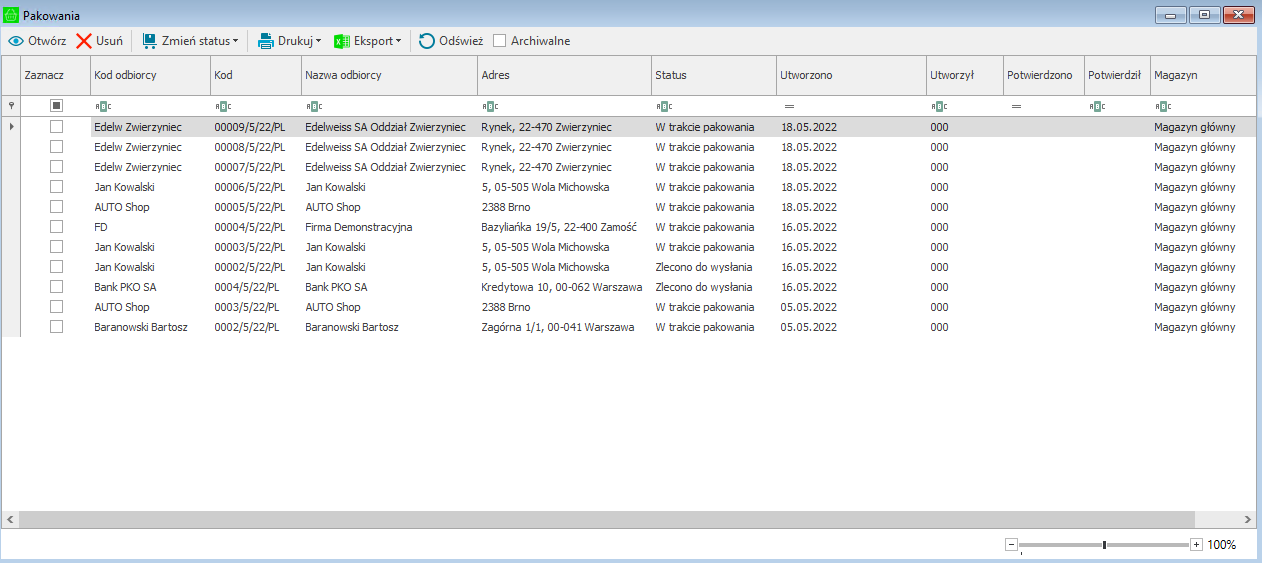Click the horizontal scrollbar right arrow
This screenshot has width=1262, height=563.
click(1247, 520)
